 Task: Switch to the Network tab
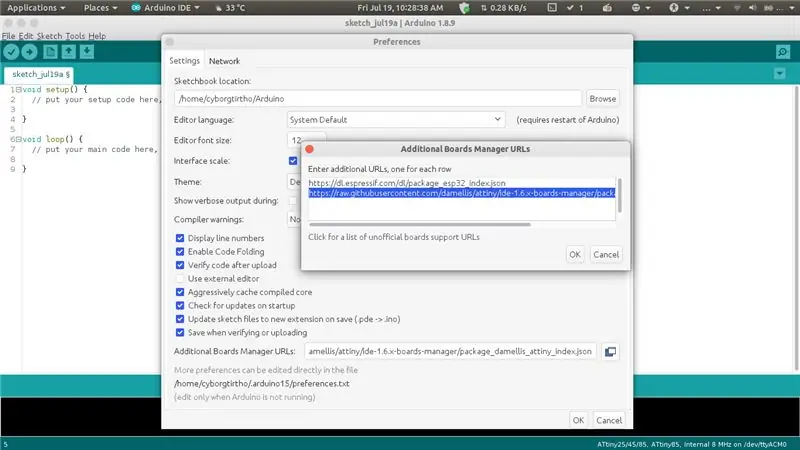pyautogui.click(x=224, y=61)
